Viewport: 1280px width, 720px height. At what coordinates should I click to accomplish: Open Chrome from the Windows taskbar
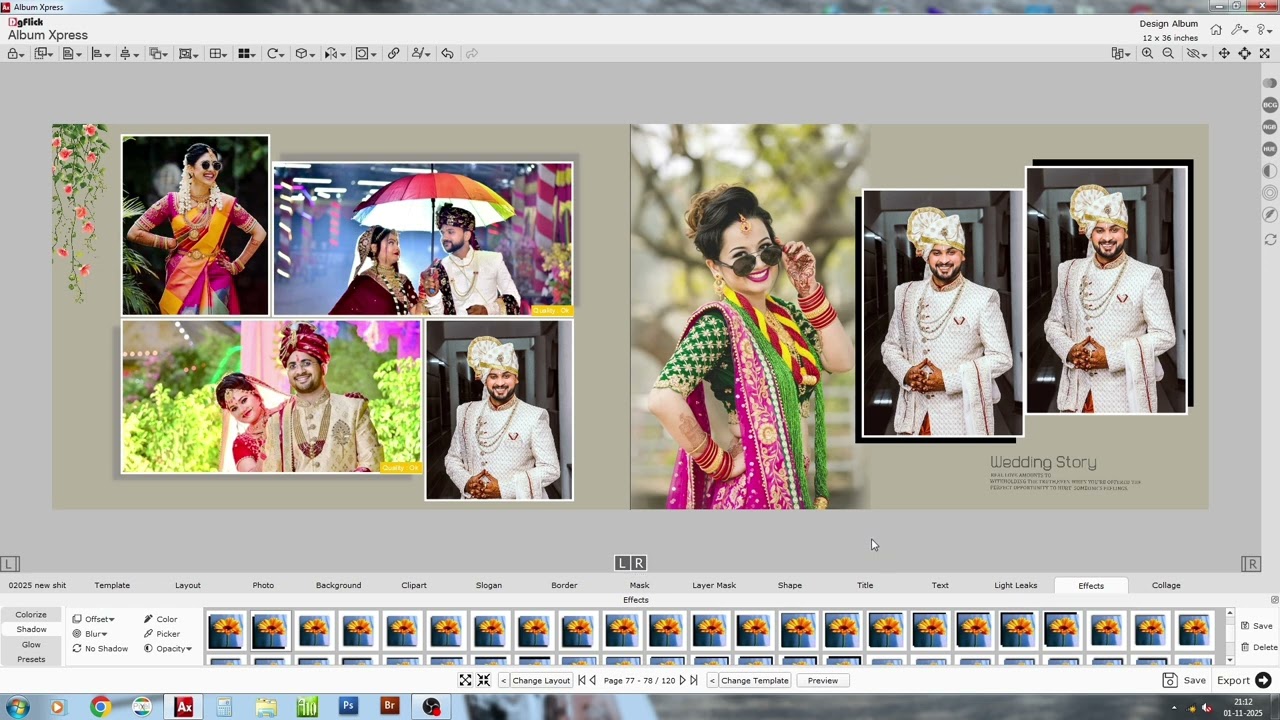[100, 707]
